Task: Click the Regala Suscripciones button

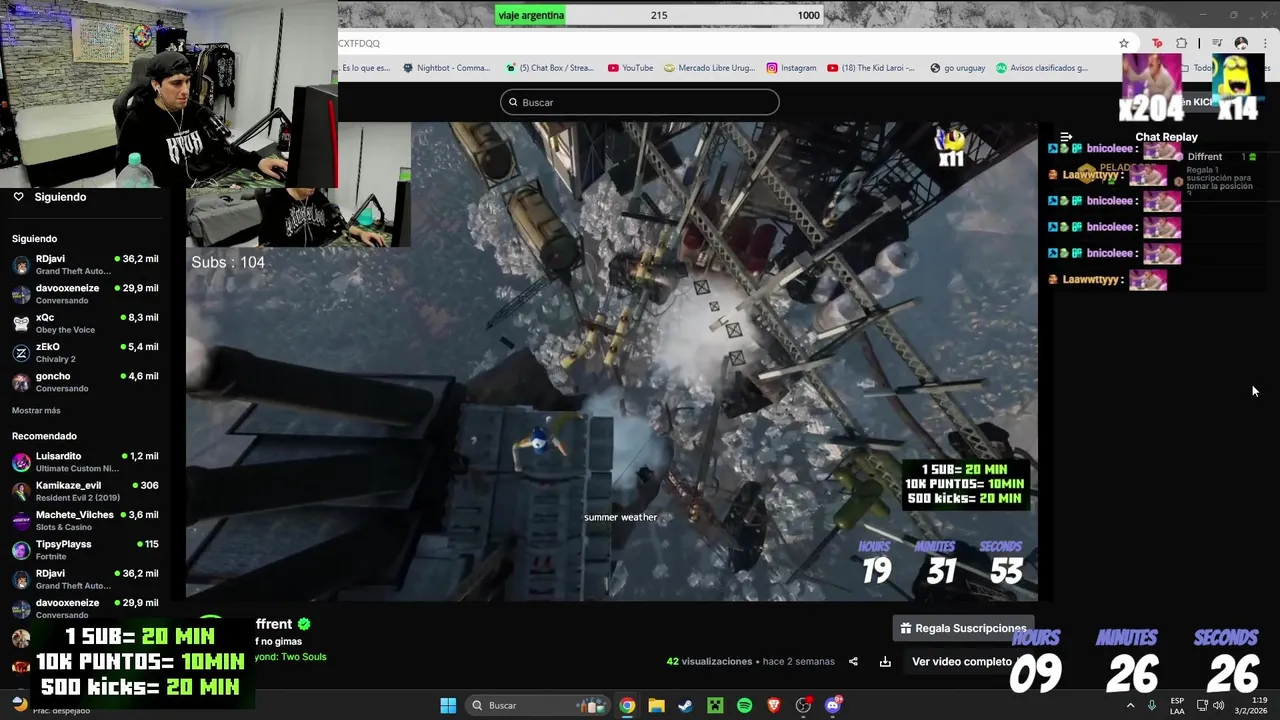Action: pos(963,628)
